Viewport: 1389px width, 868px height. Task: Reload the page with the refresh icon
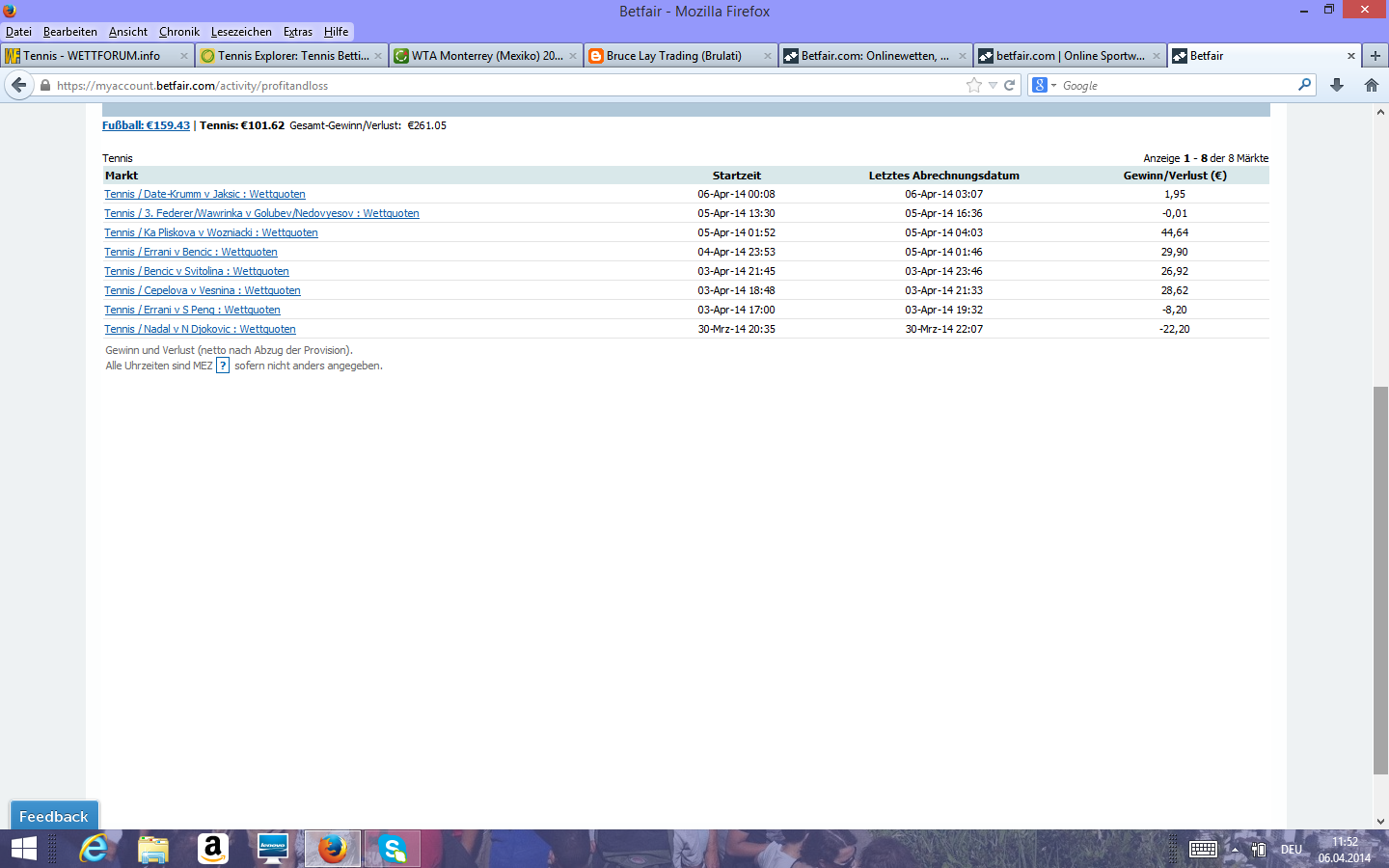pyautogui.click(x=1010, y=85)
